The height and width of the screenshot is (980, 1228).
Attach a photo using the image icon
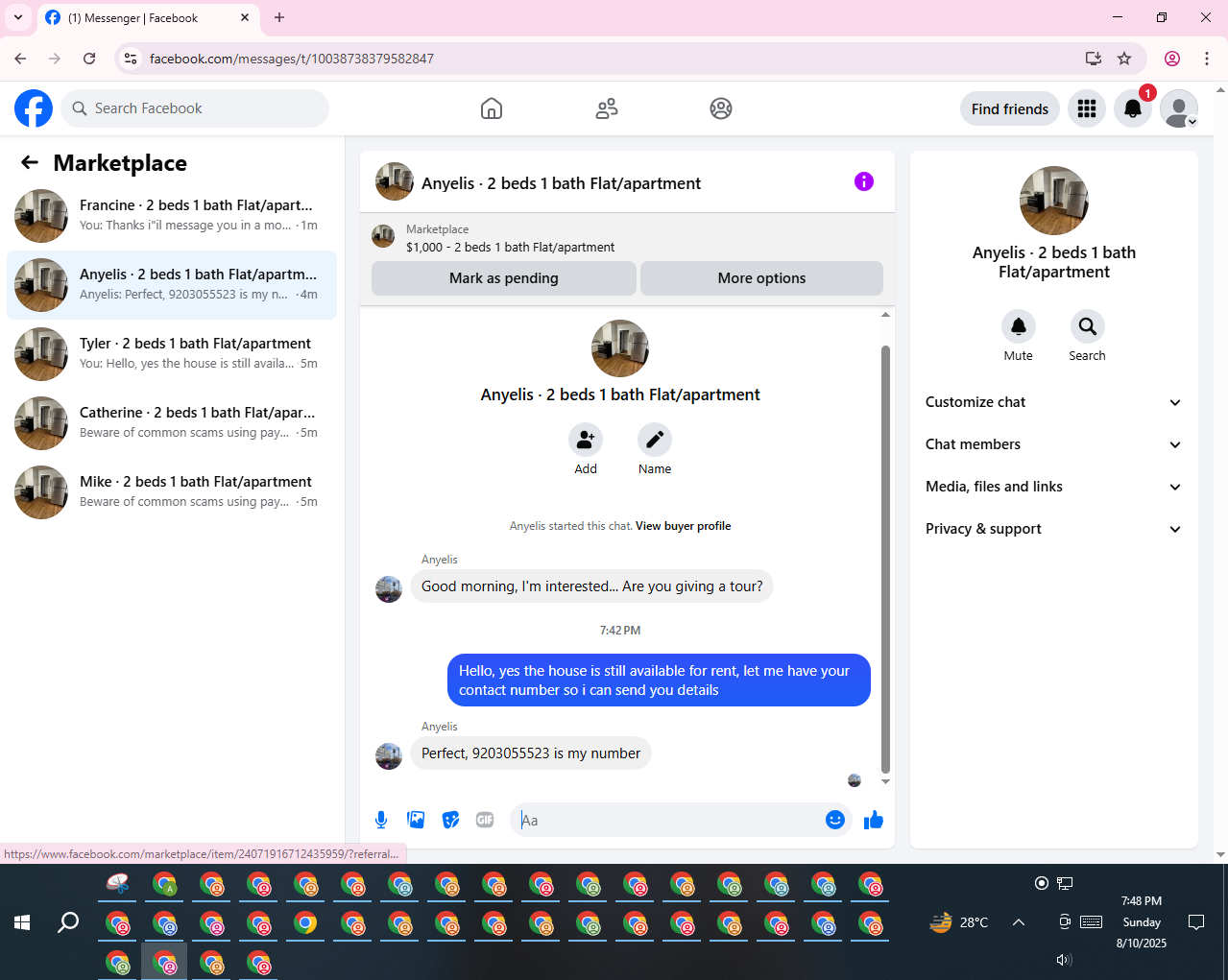pos(416,820)
